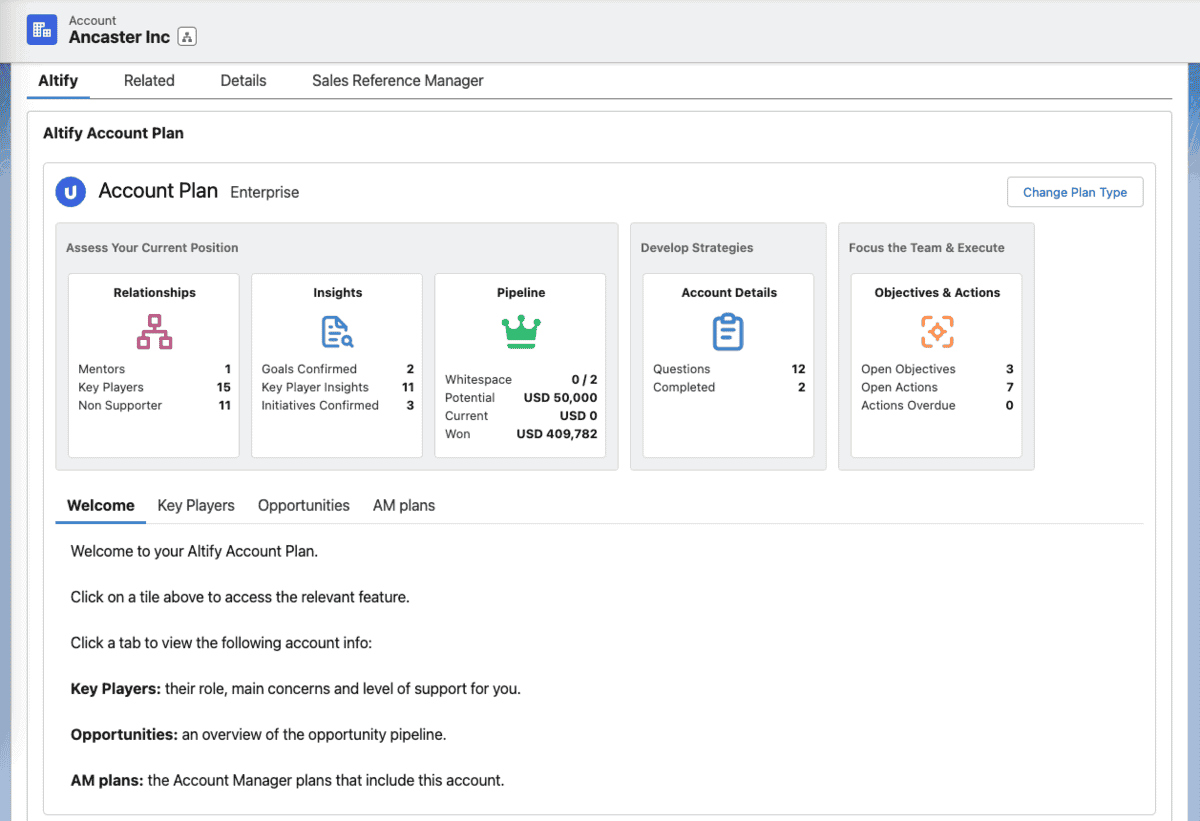Open the Sales Reference Manager tab
Viewport: 1200px width, 821px height.
(x=397, y=81)
